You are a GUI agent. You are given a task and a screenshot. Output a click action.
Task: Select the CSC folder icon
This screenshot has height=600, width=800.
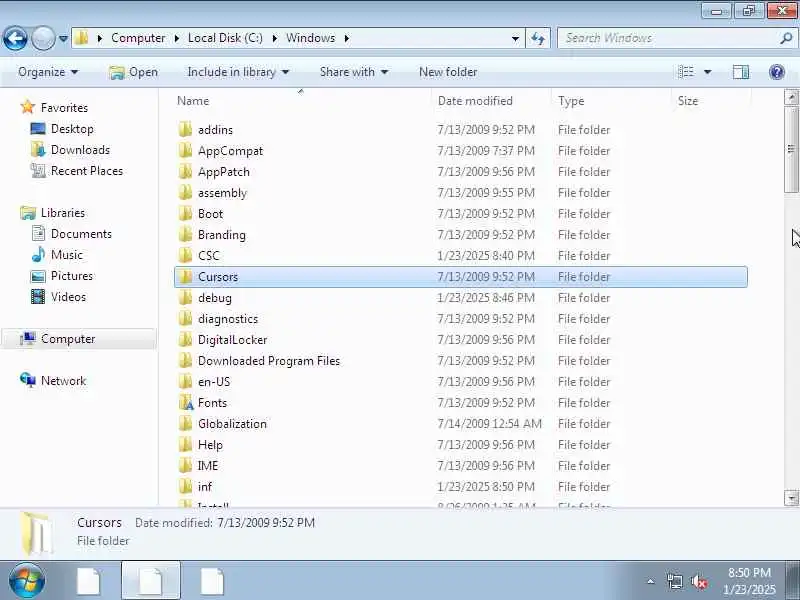tap(185, 255)
